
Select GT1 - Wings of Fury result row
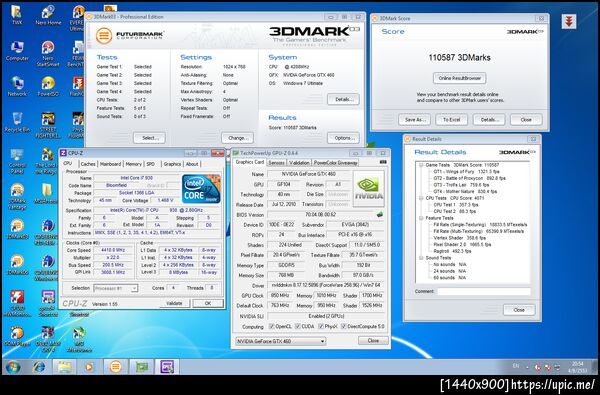466,171
